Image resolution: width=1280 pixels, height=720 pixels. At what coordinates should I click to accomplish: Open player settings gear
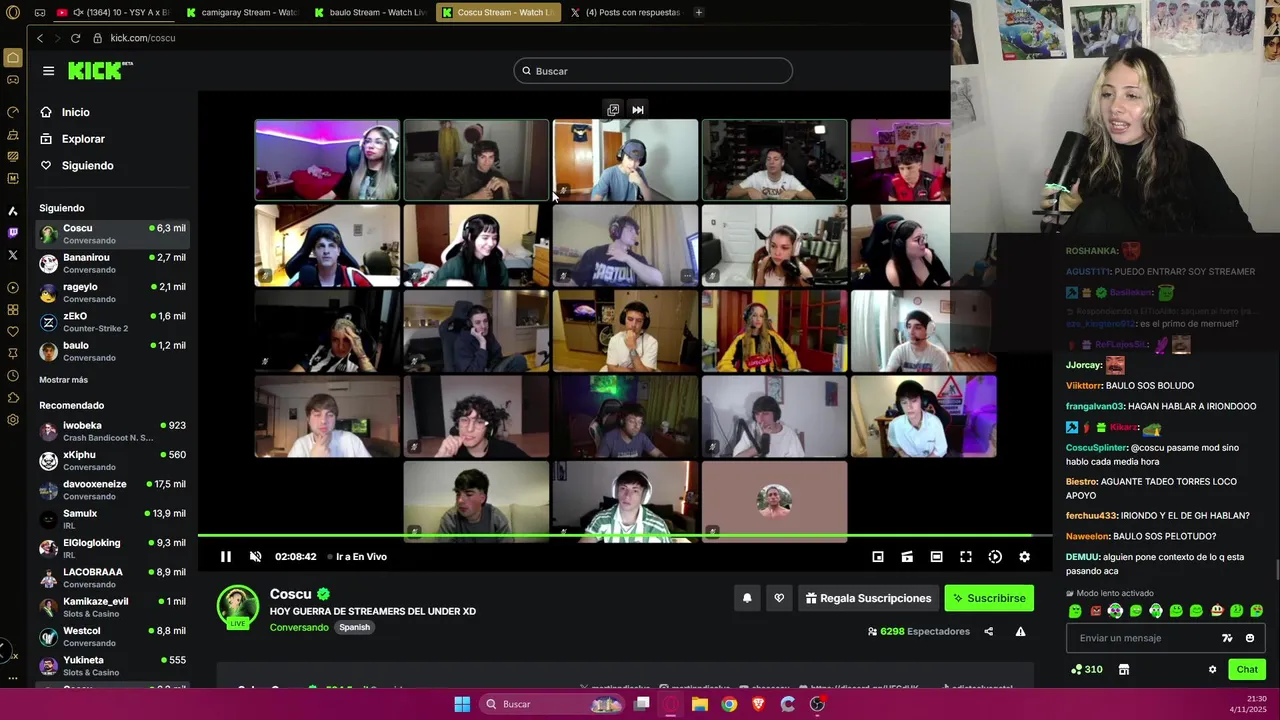1024,557
